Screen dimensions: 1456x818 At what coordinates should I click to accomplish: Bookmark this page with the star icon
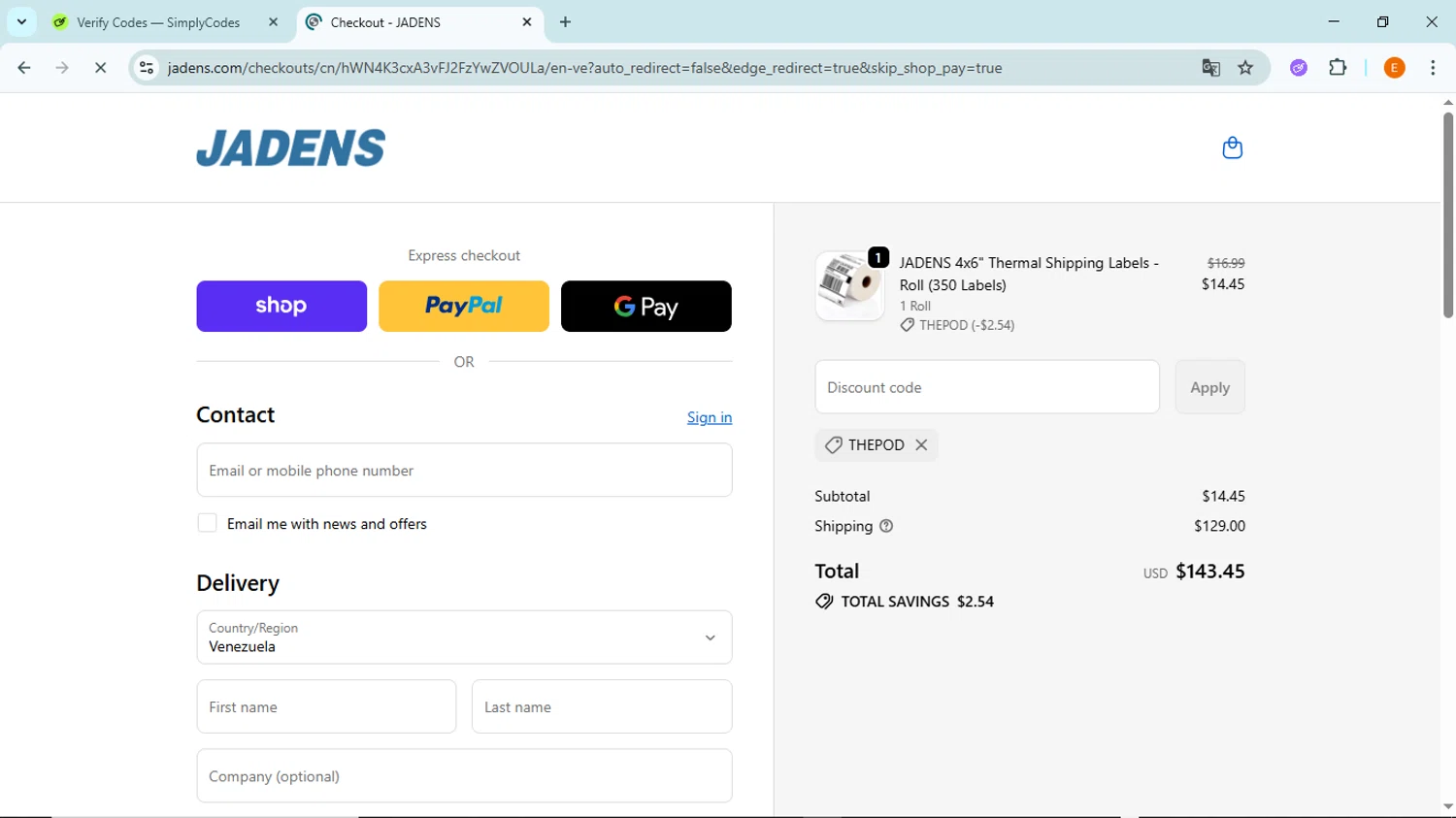coord(1245,68)
